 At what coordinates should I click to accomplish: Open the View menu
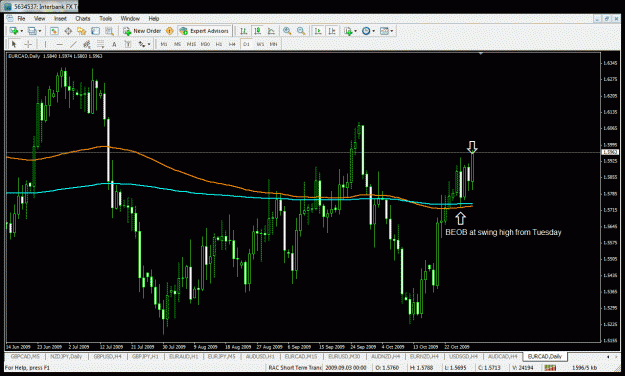tap(39, 18)
